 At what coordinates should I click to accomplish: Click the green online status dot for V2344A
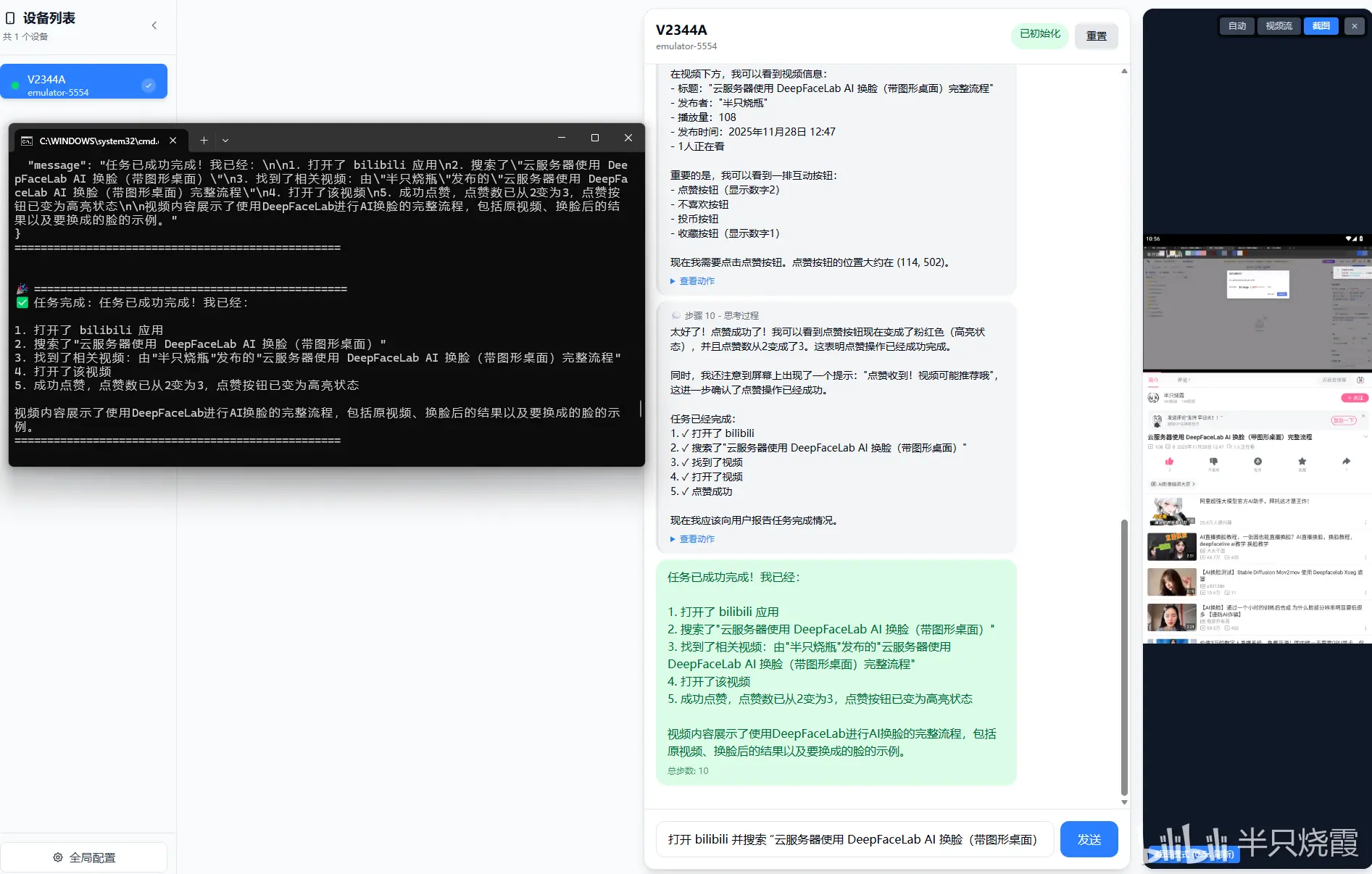tap(15, 86)
